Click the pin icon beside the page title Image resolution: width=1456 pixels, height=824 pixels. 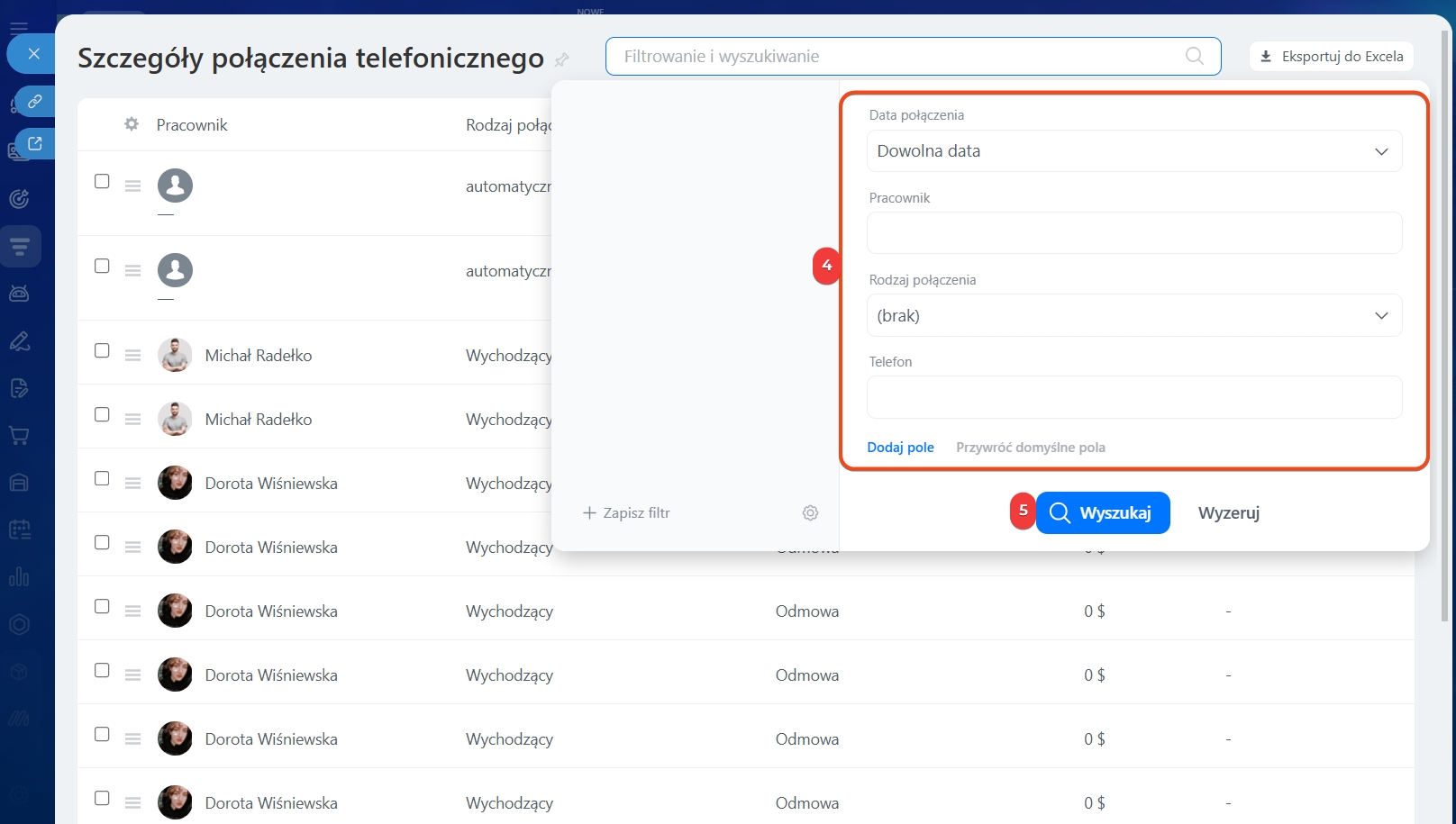point(562,59)
